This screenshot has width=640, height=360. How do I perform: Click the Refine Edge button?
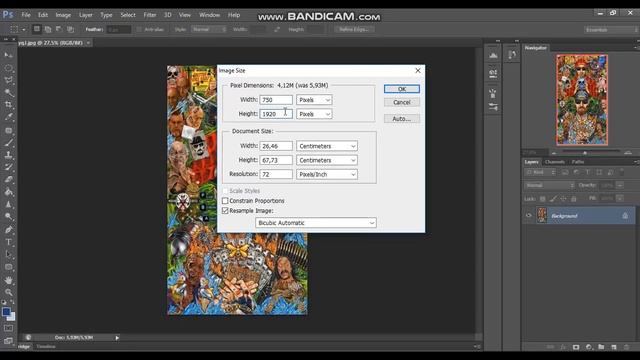354,29
